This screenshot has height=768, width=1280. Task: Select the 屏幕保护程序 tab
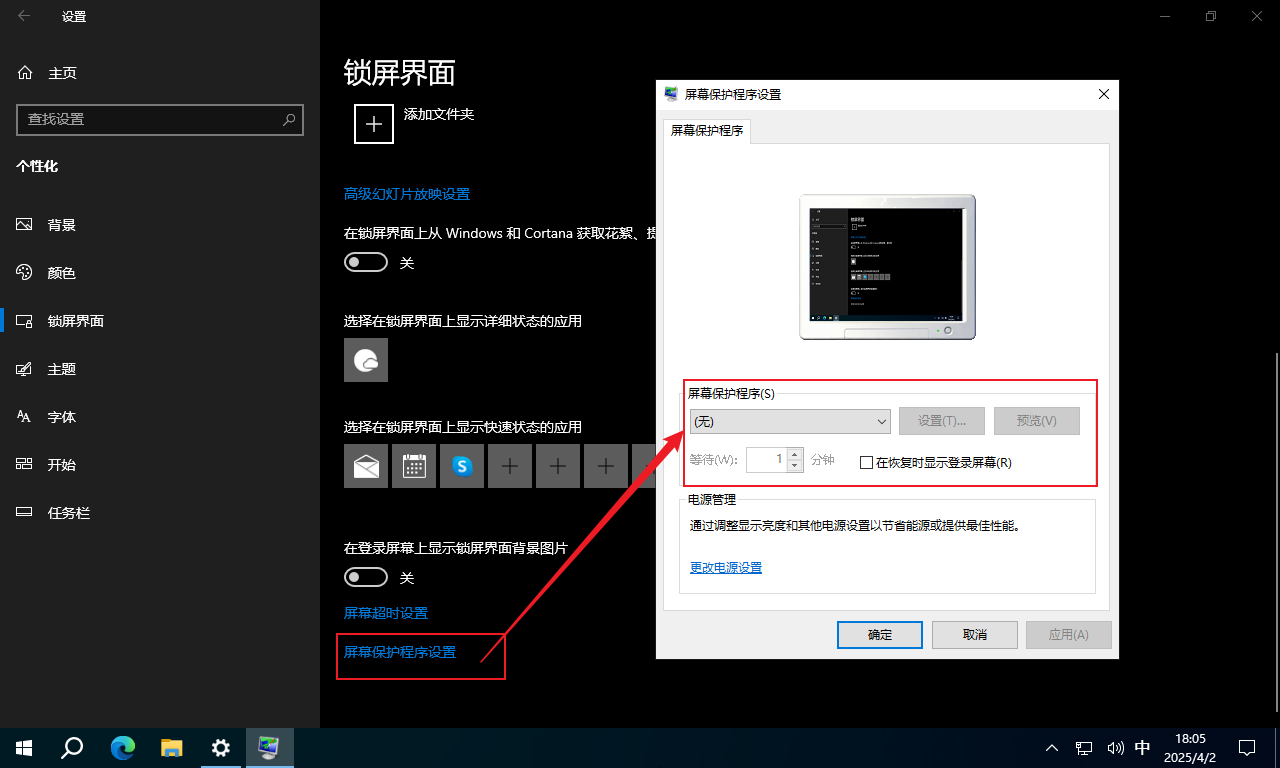click(x=707, y=131)
